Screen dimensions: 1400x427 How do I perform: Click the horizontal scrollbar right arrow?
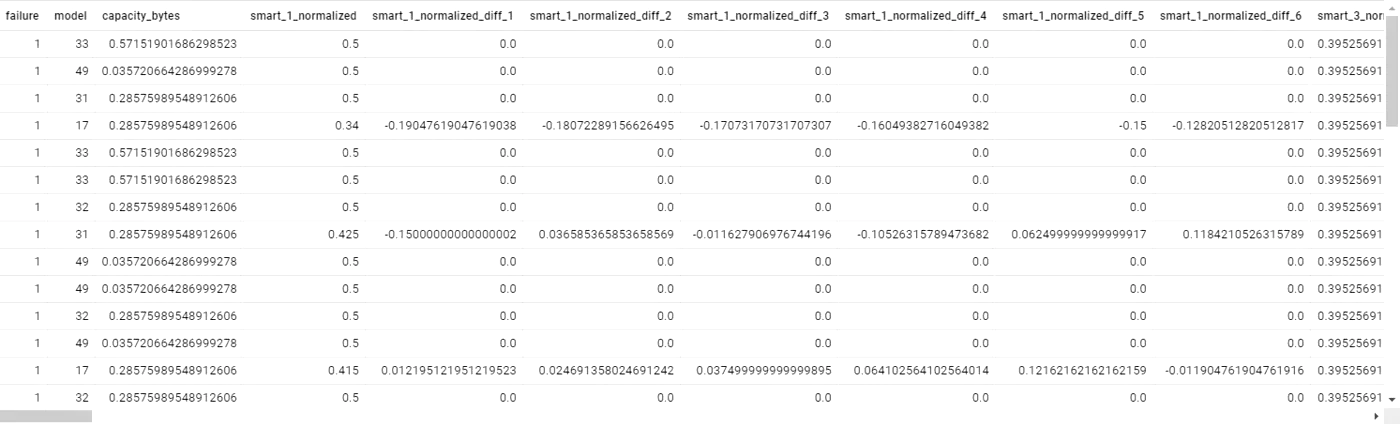pyautogui.click(x=1381, y=415)
